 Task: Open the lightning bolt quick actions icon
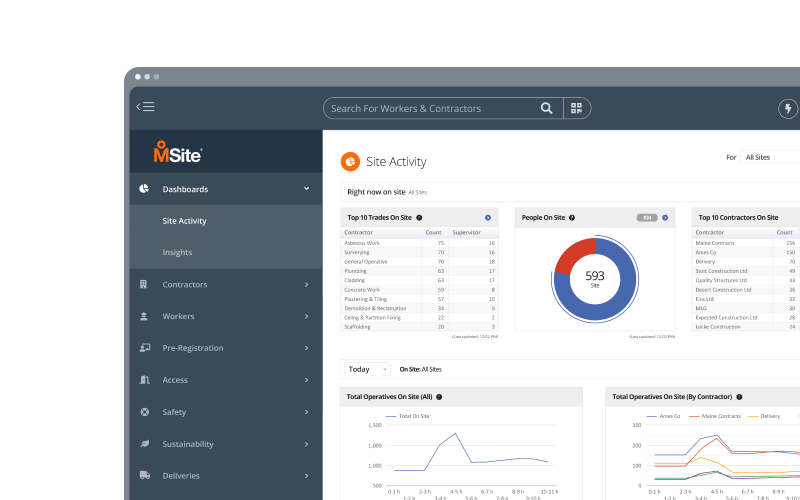[788, 109]
